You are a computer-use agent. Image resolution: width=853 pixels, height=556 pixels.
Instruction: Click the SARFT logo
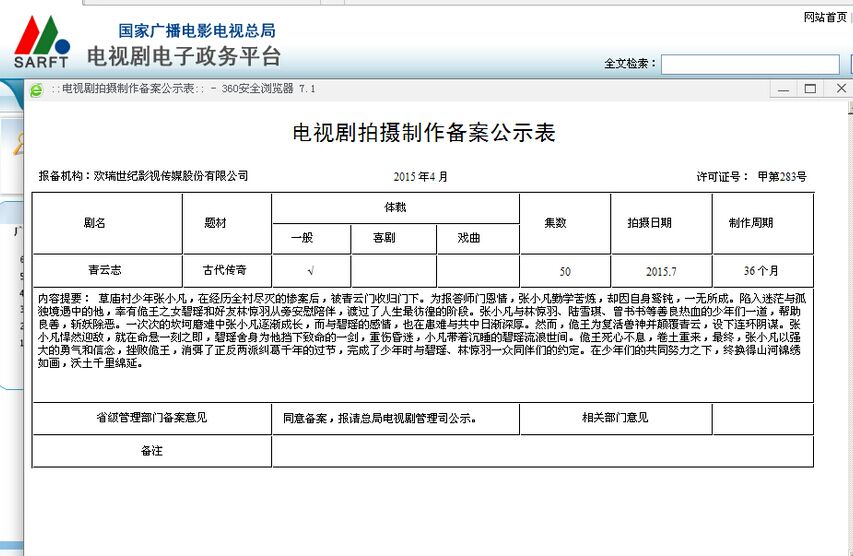click(42, 42)
